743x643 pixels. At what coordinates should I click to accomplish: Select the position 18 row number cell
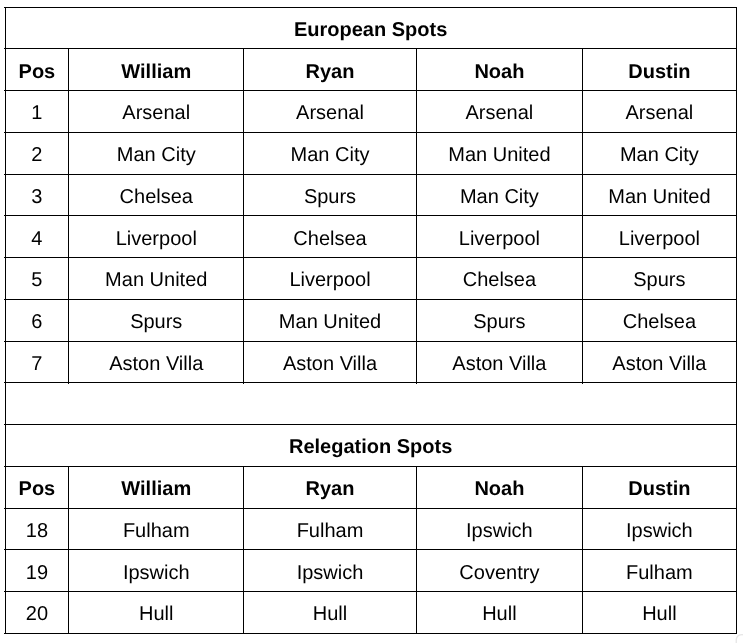pos(37,529)
